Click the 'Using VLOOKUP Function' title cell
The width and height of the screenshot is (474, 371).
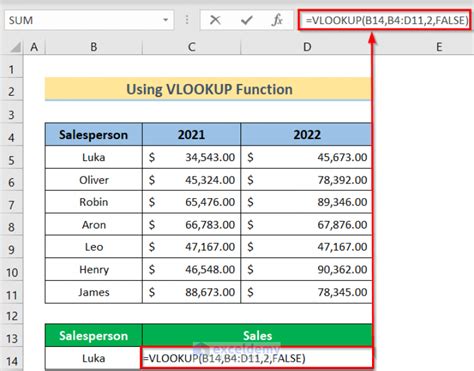(208, 89)
